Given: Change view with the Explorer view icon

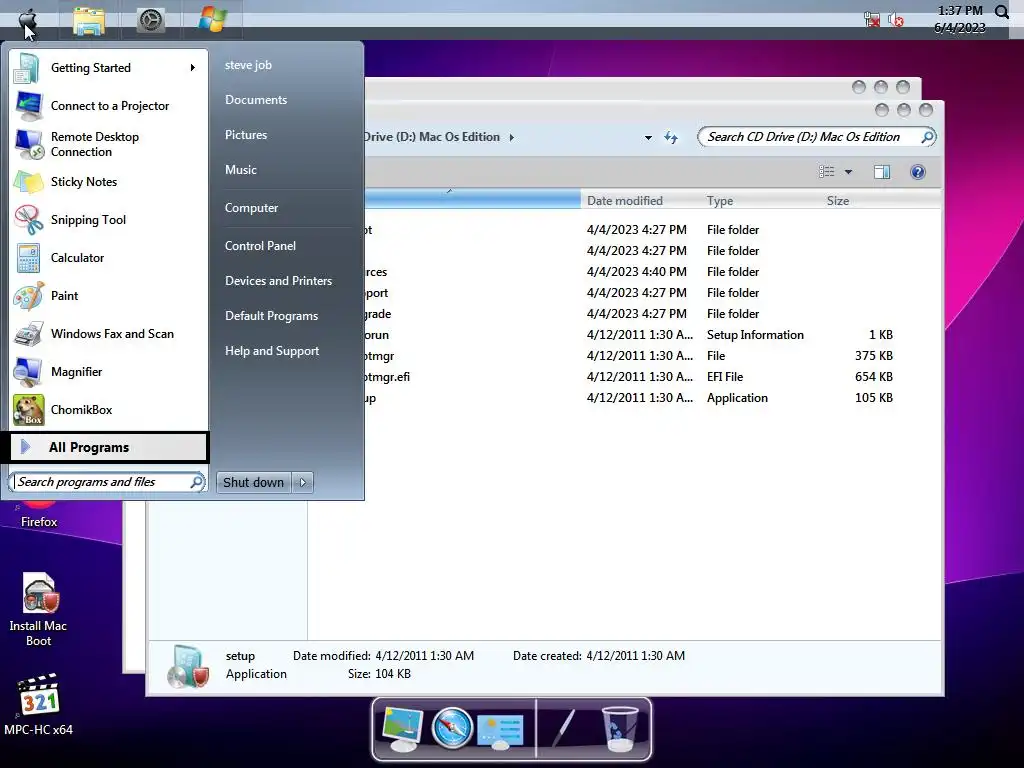Looking at the screenshot, I should coord(826,172).
